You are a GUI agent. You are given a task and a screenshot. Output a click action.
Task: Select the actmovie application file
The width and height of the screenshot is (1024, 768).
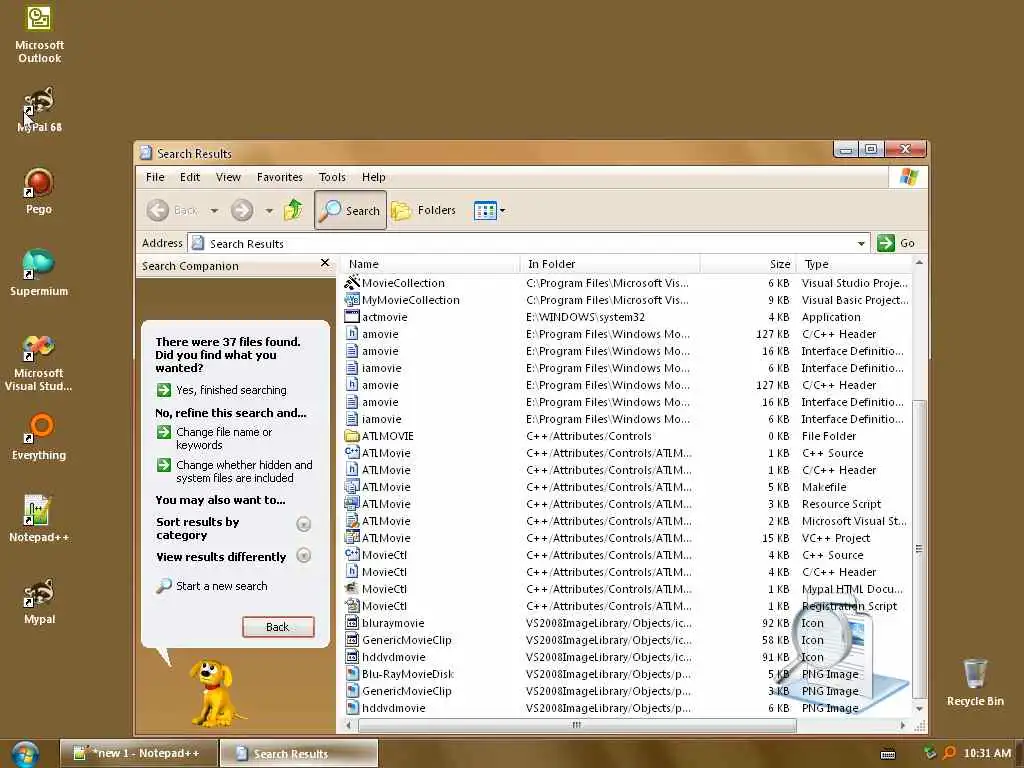pyautogui.click(x=384, y=317)
